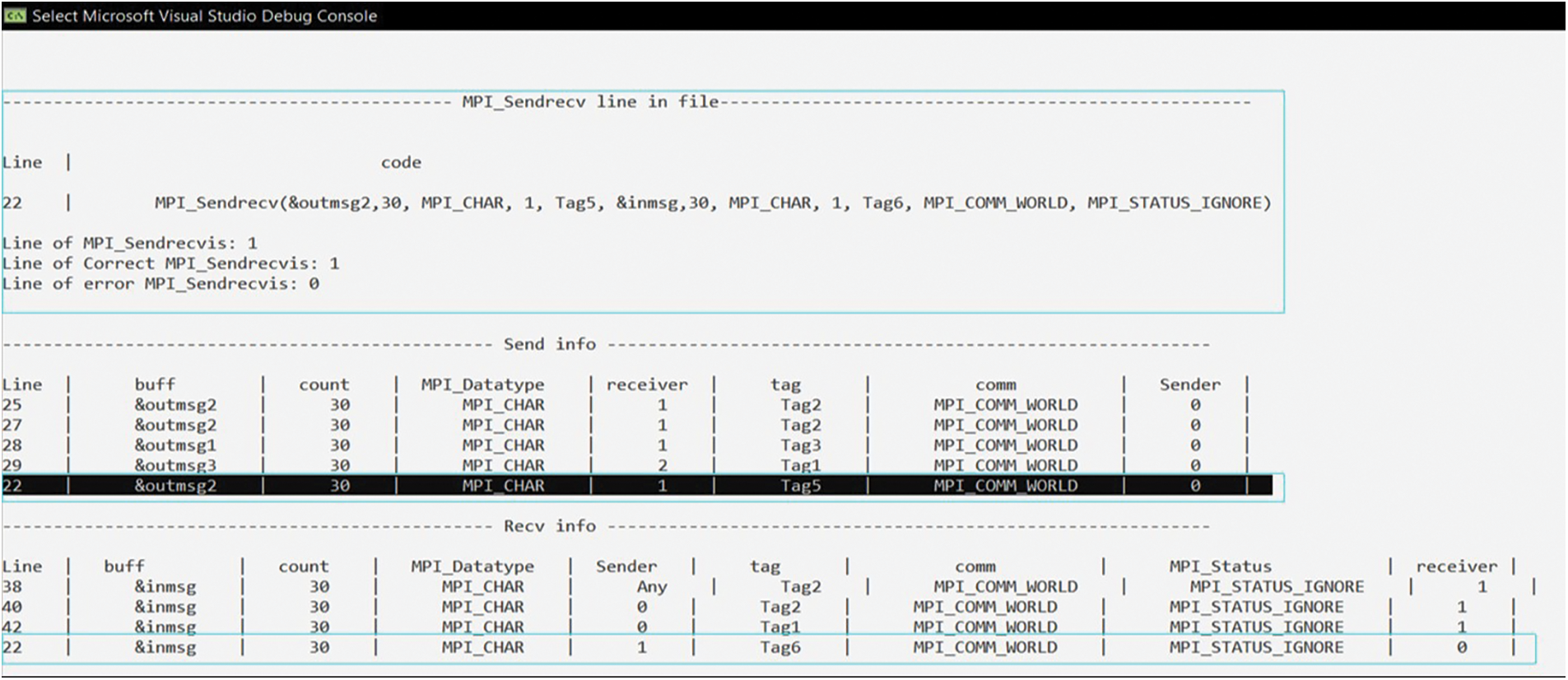Click the MPI_Status column header
Viewport: 1568px width, 680px height.
[x=1220, y=566]
